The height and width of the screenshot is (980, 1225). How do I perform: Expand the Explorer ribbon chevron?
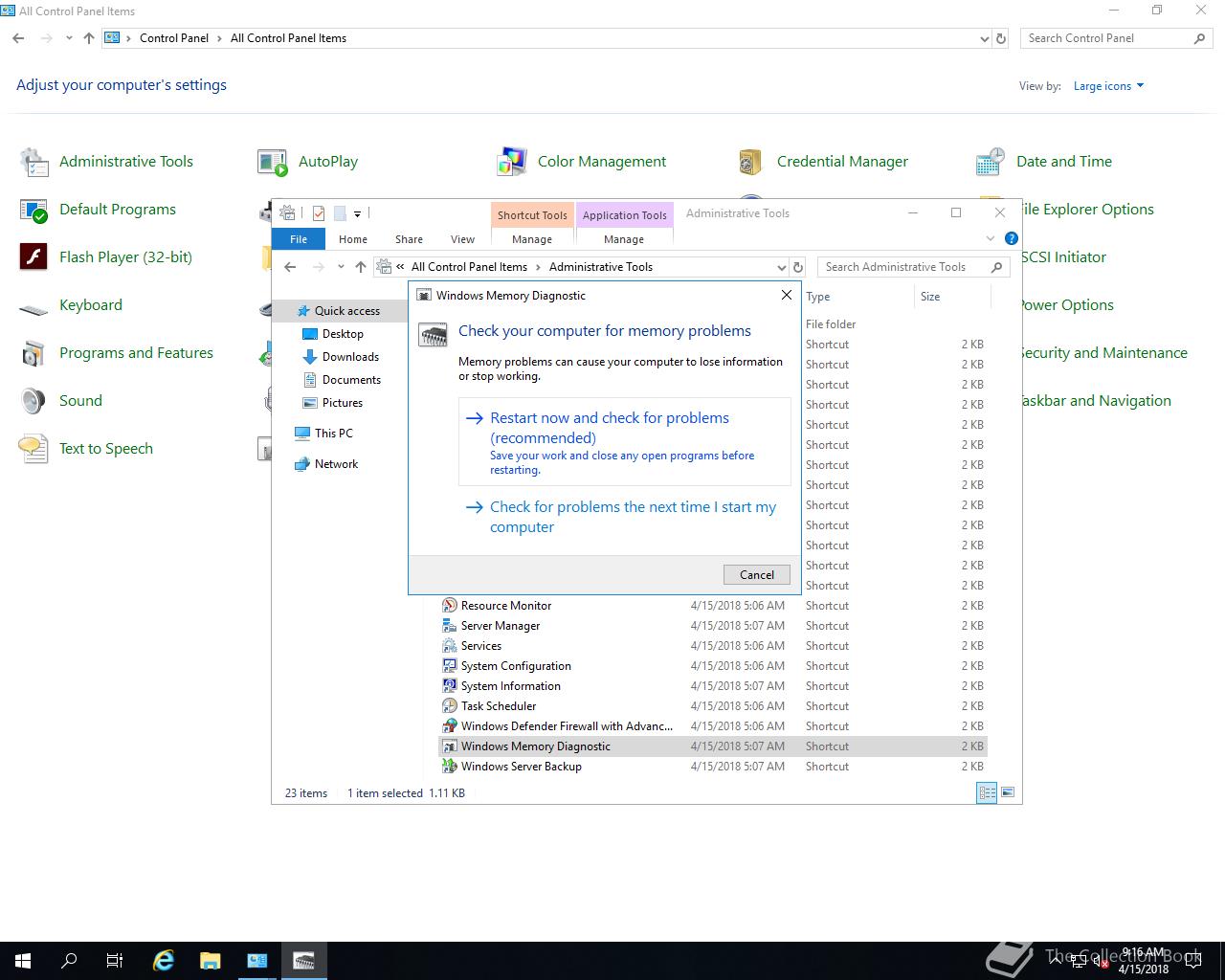pos(991,238)
